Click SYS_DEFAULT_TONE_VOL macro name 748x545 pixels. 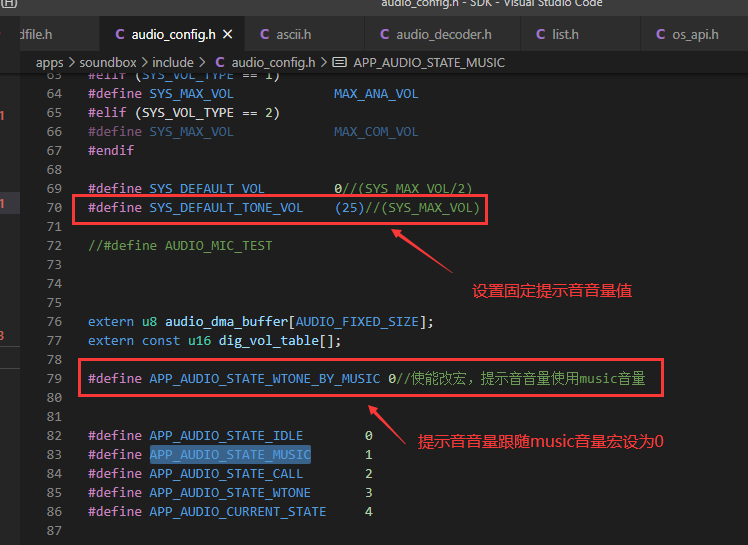click(226, 208)
